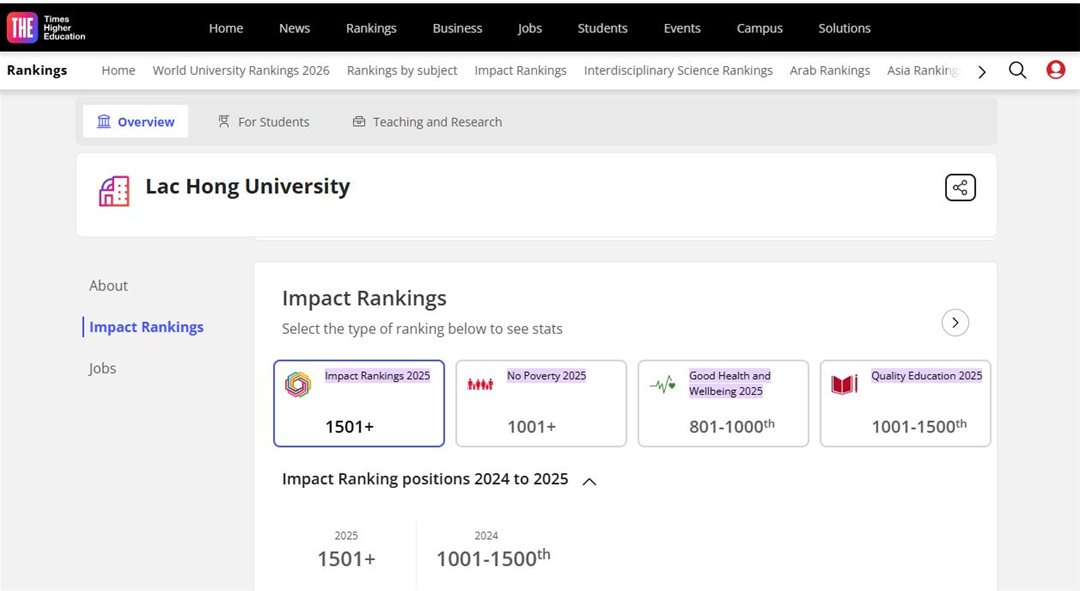
Task: Click the Impact Rankings 2025 colorful ring icon
Action: (x=298, y=384)
